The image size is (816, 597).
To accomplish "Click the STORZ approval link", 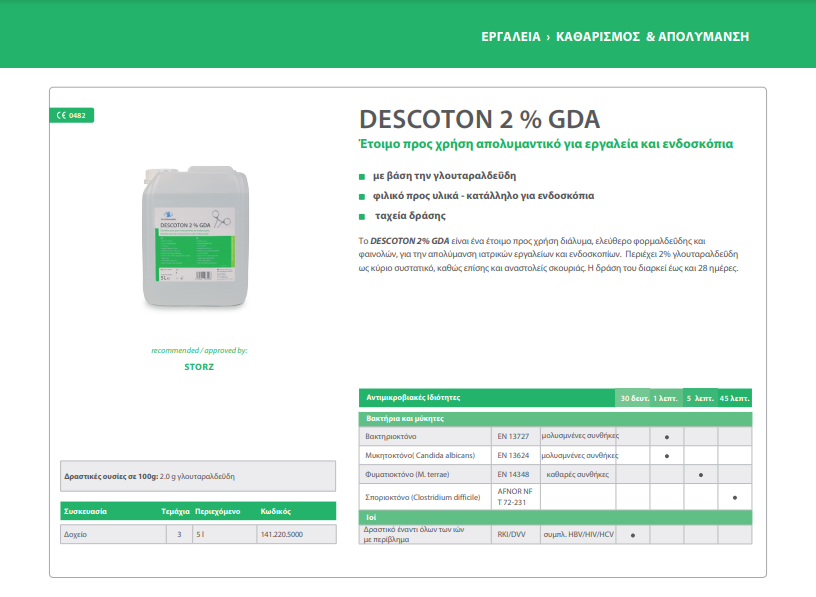I will pyautogui.click(x=199, y=367).
